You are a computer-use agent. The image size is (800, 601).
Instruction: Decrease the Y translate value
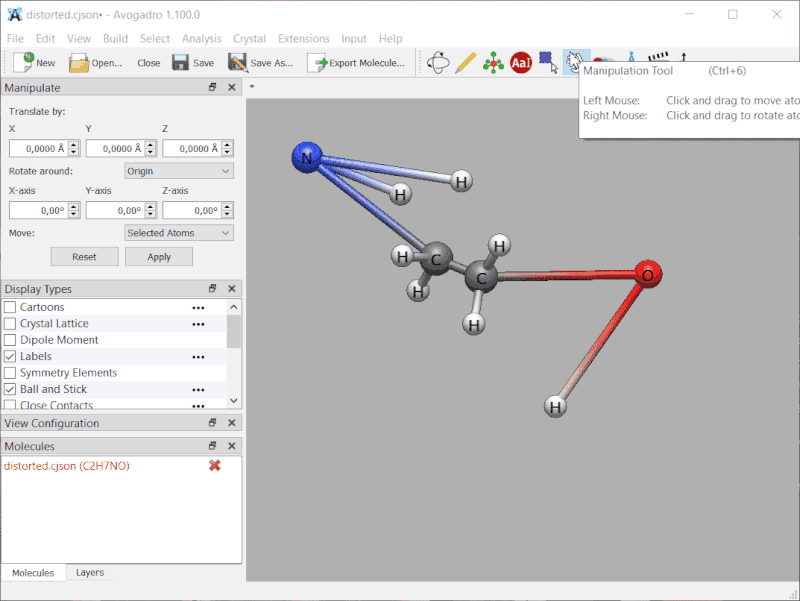click(151, 152)
